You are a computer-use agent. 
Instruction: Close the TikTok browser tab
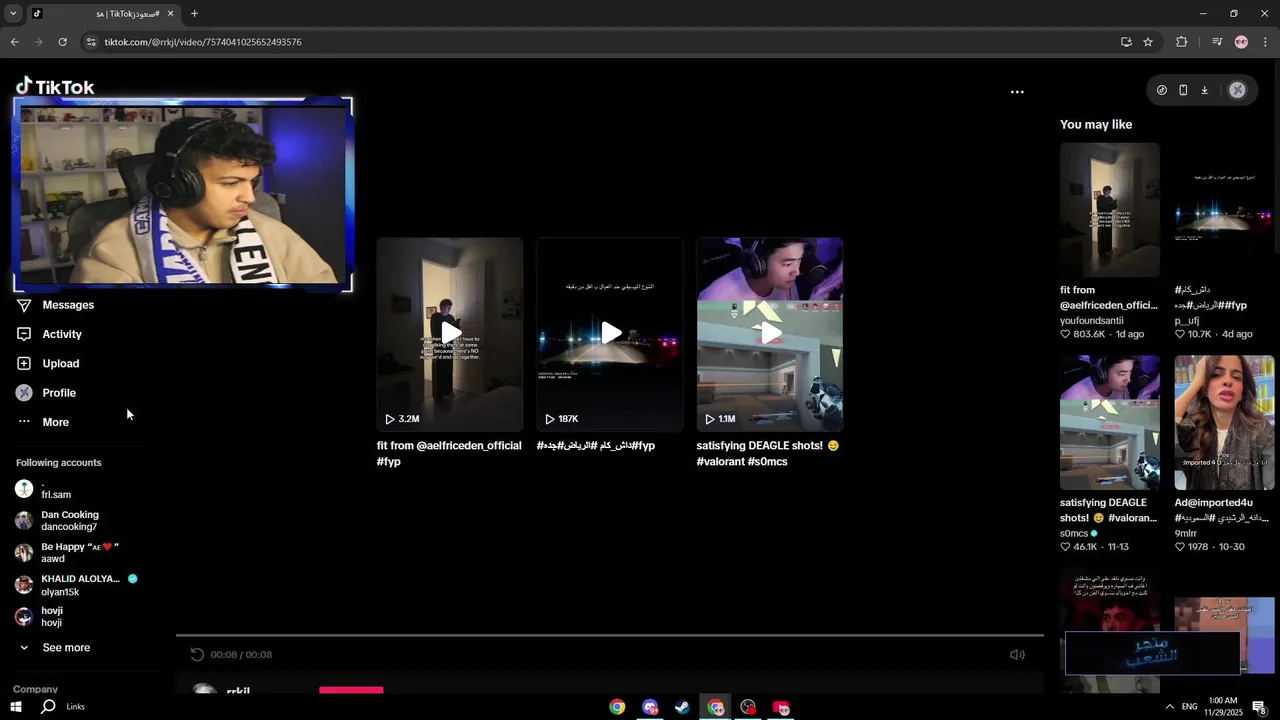(x=170, y=14)
